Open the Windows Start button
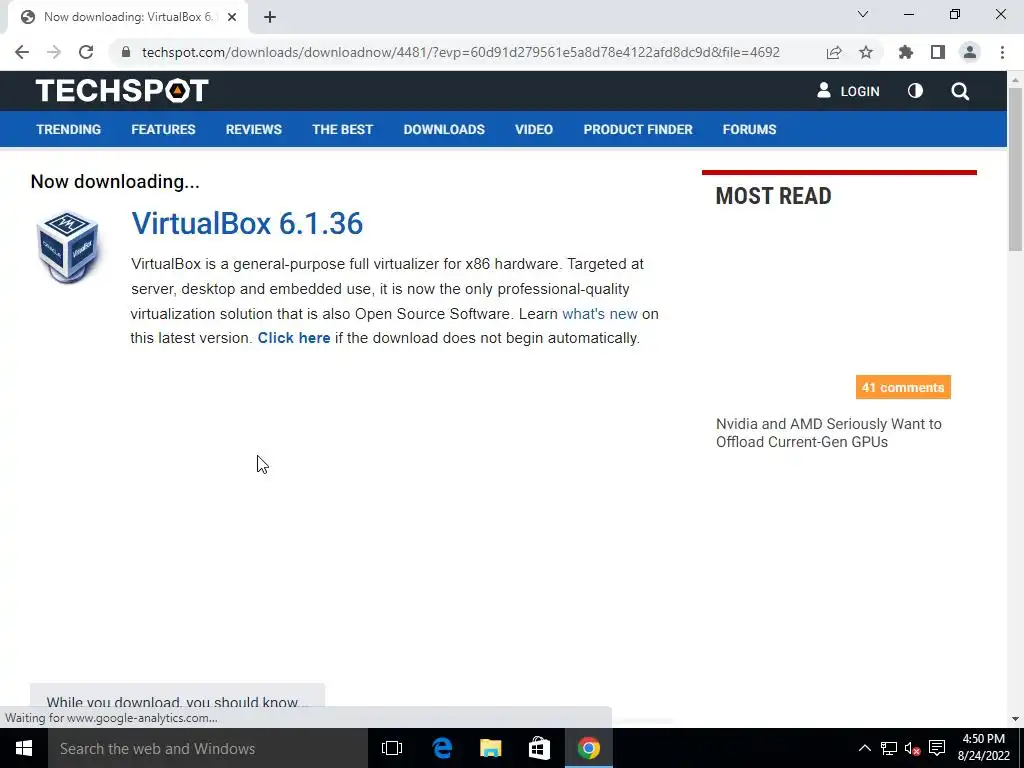This screenshot has height=768, width=1024. [x=24, y=748]
